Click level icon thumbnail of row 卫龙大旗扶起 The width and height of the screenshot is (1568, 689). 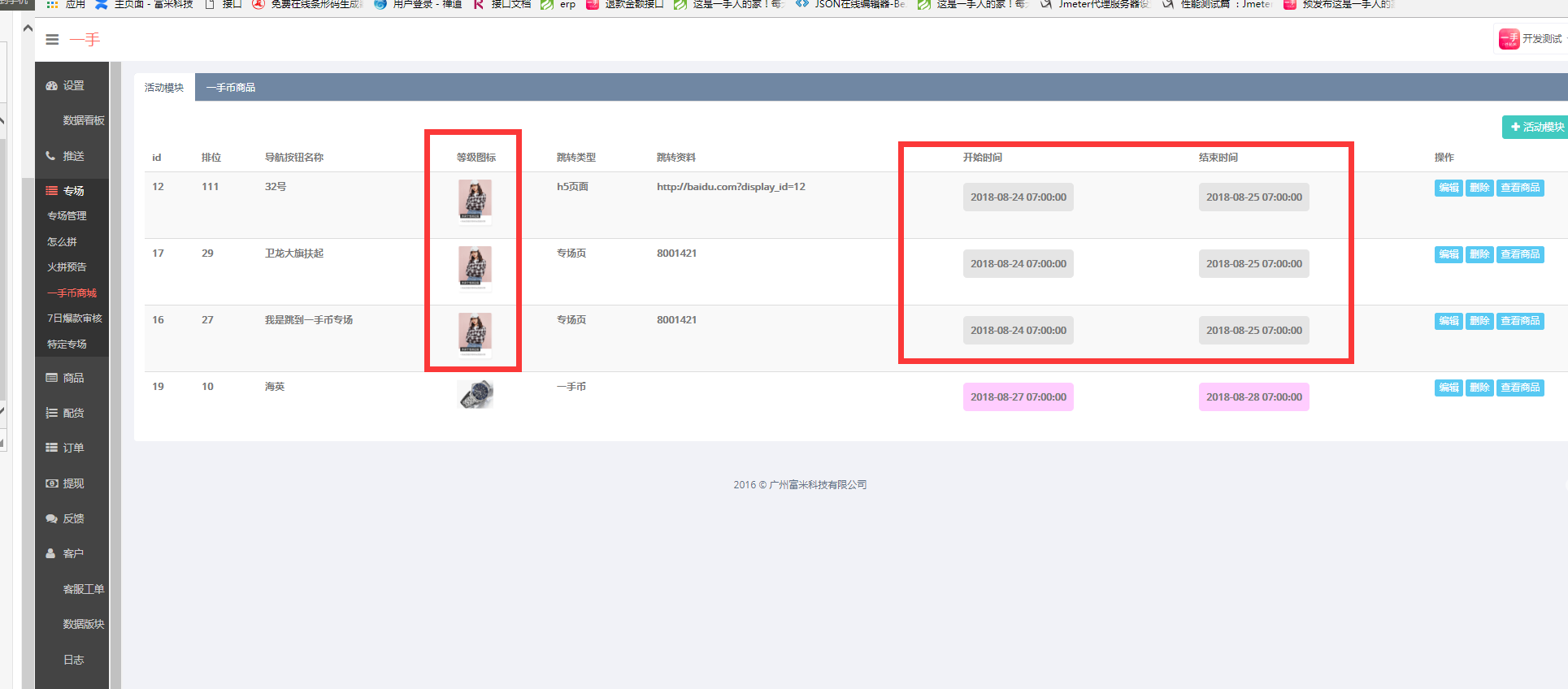(x=475, y=267)
